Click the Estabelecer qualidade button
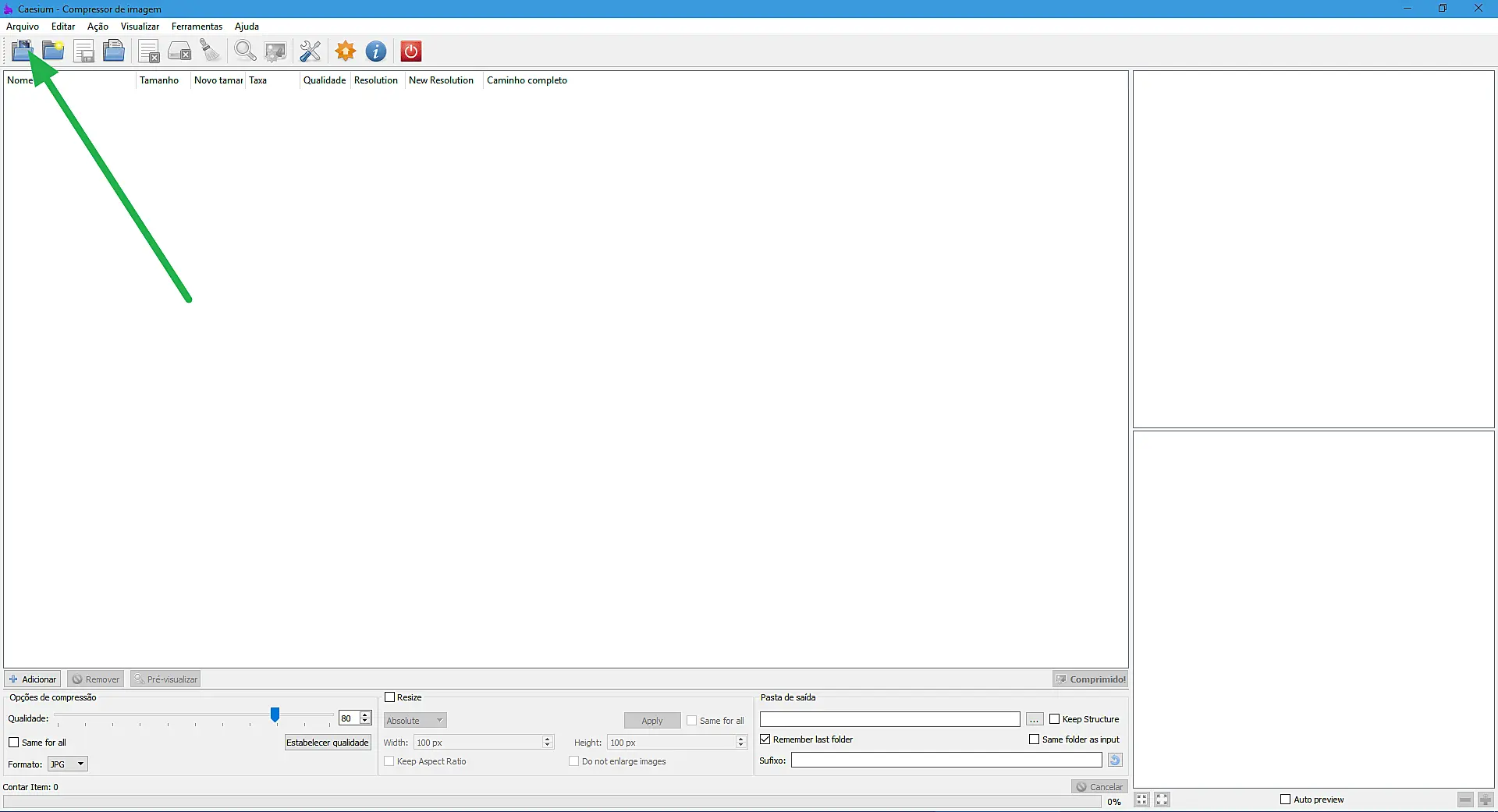This screenshot has width=1498, height=812. (327, 743)
